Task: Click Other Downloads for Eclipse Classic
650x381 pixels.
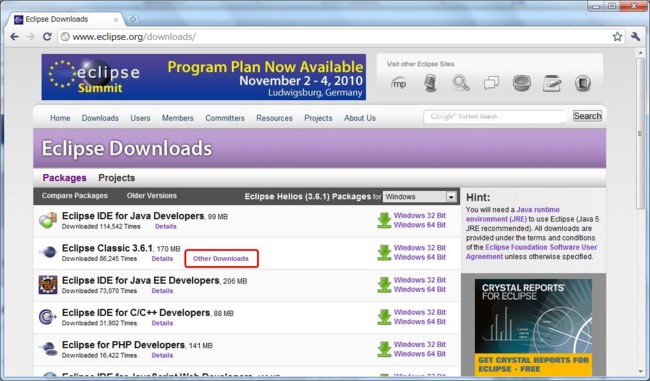Action: (x=221, y=258)
